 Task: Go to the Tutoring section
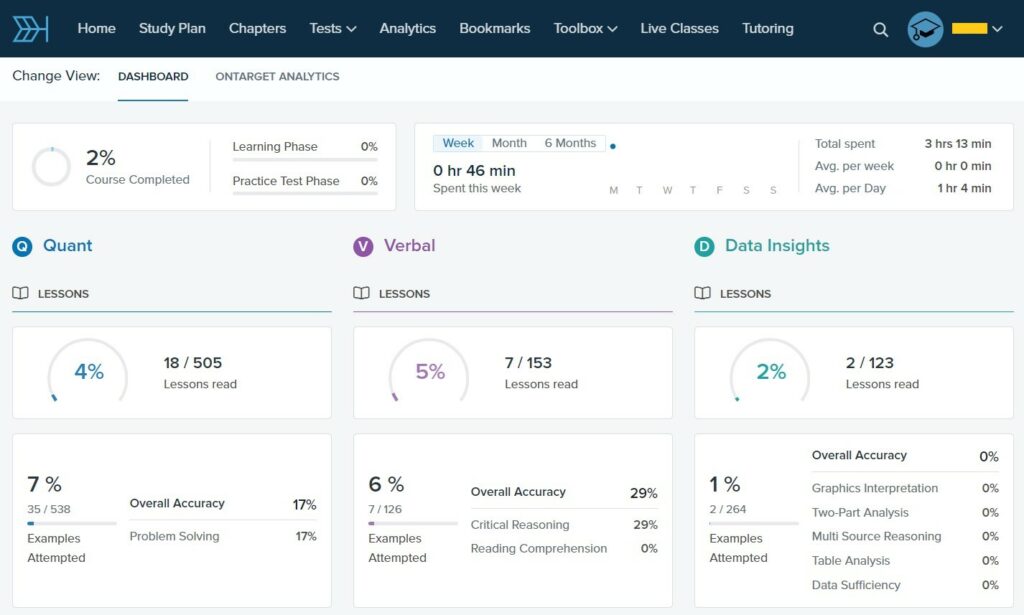tap(767, 28)
